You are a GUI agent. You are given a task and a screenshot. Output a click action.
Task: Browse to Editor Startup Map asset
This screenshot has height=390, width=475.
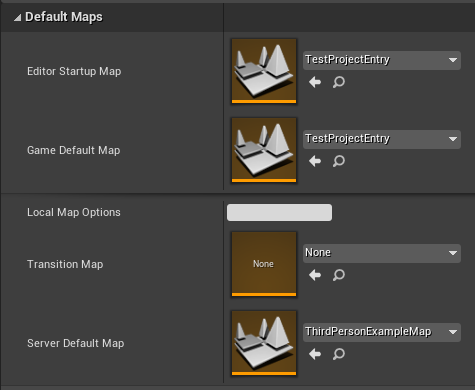pos(339,82)
